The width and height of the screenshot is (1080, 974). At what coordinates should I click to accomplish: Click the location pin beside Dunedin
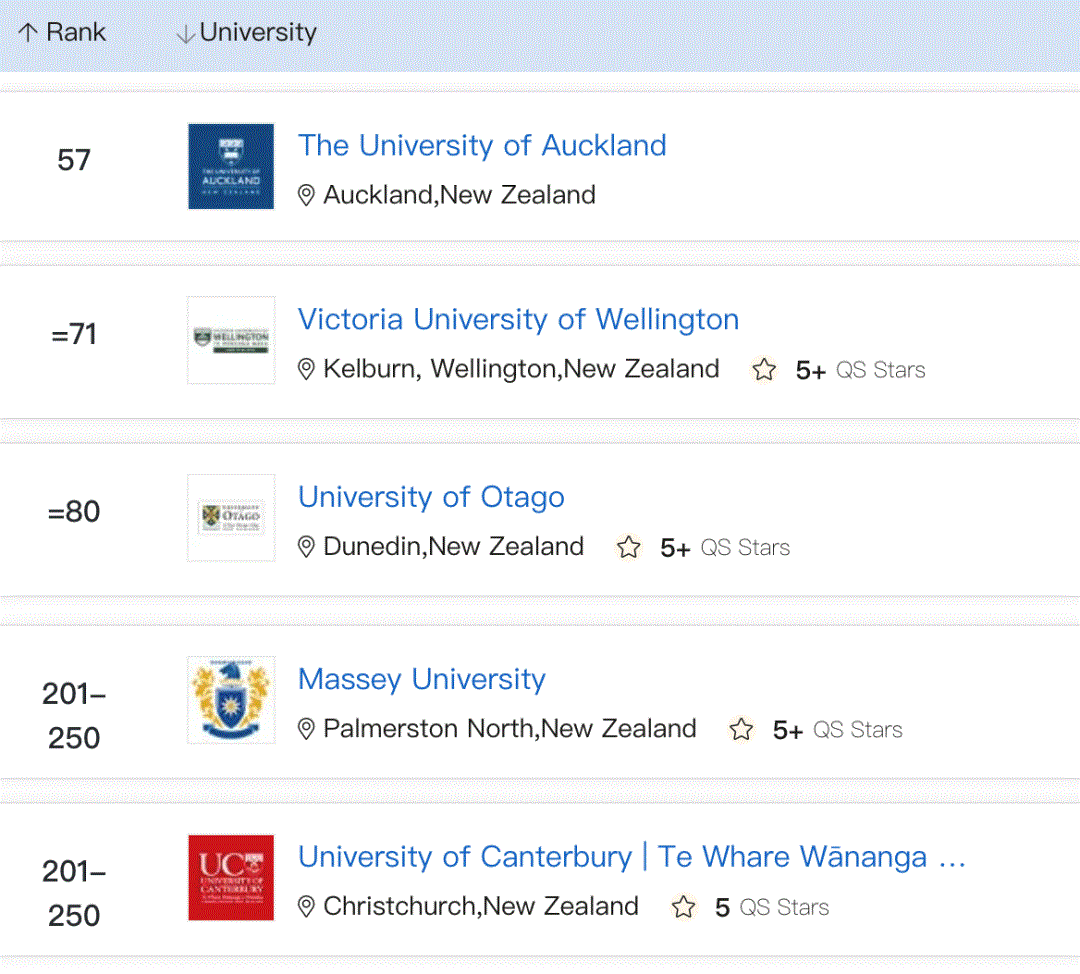307,547
